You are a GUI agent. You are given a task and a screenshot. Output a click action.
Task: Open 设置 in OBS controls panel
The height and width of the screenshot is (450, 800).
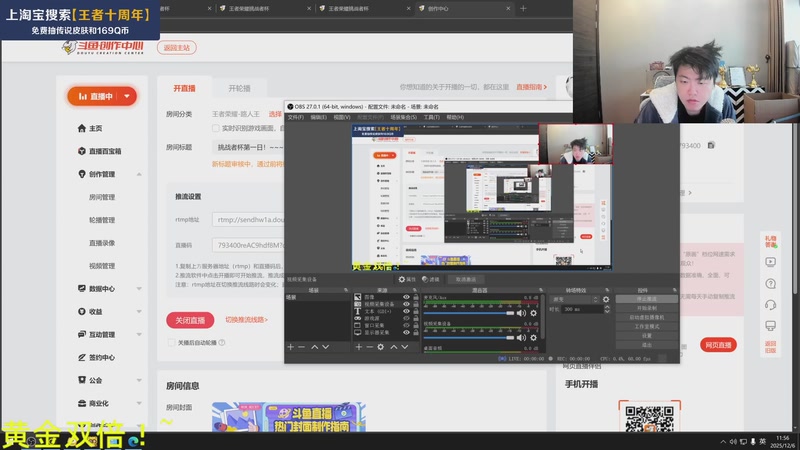click(646, 336)
